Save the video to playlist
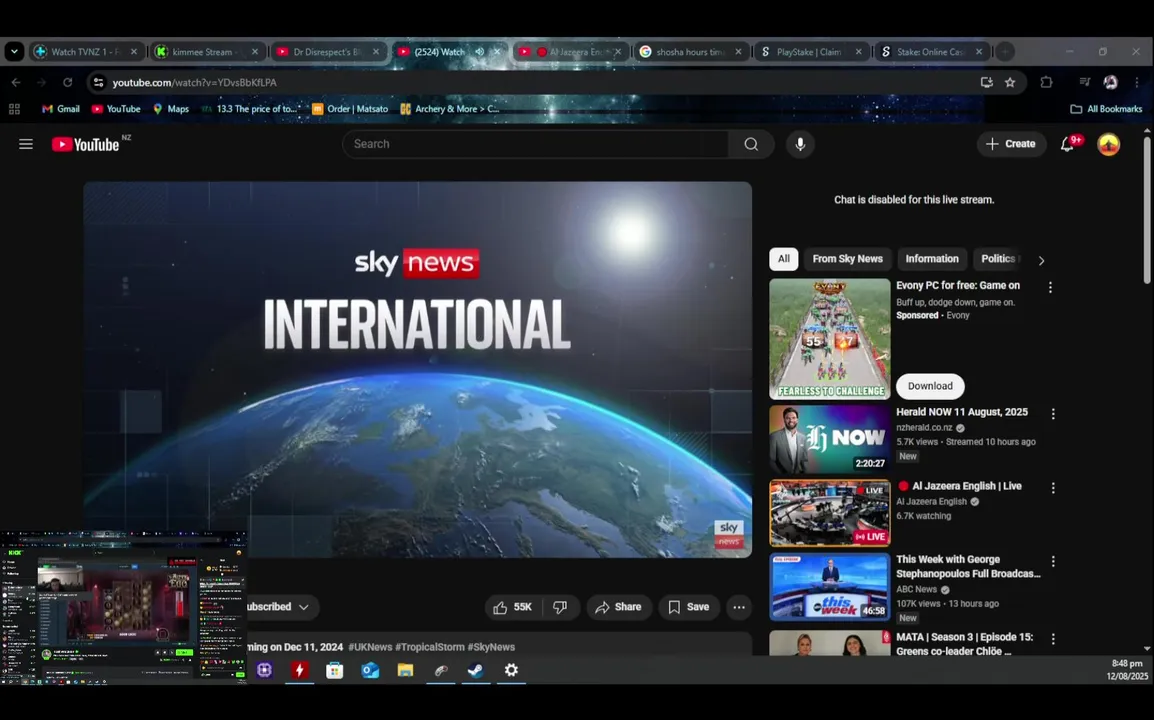The image size is (1154, 720). (x=689, y=607)
